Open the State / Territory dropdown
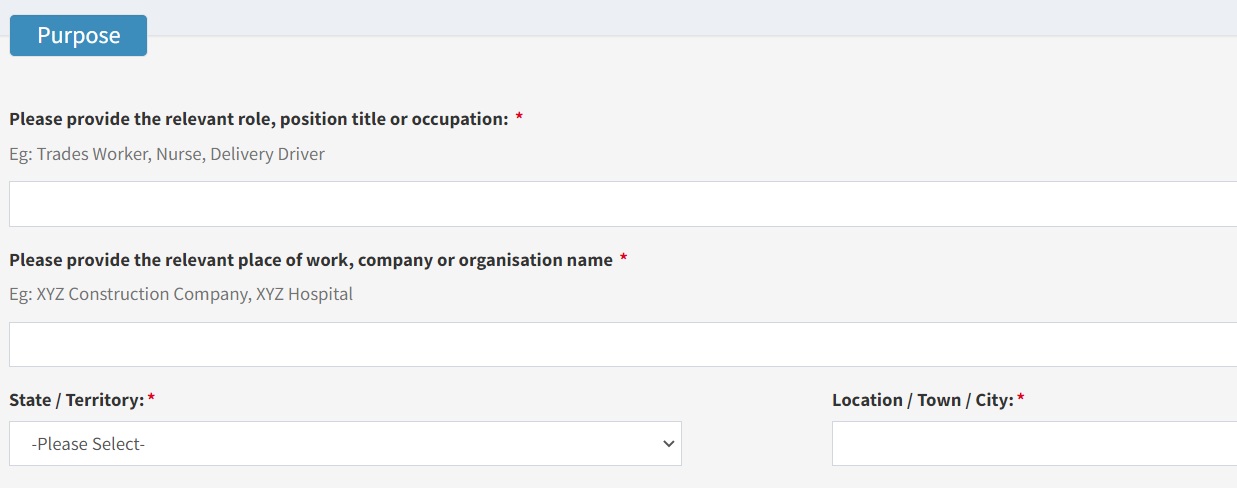Screen dimensions: 1237x488 345,443
